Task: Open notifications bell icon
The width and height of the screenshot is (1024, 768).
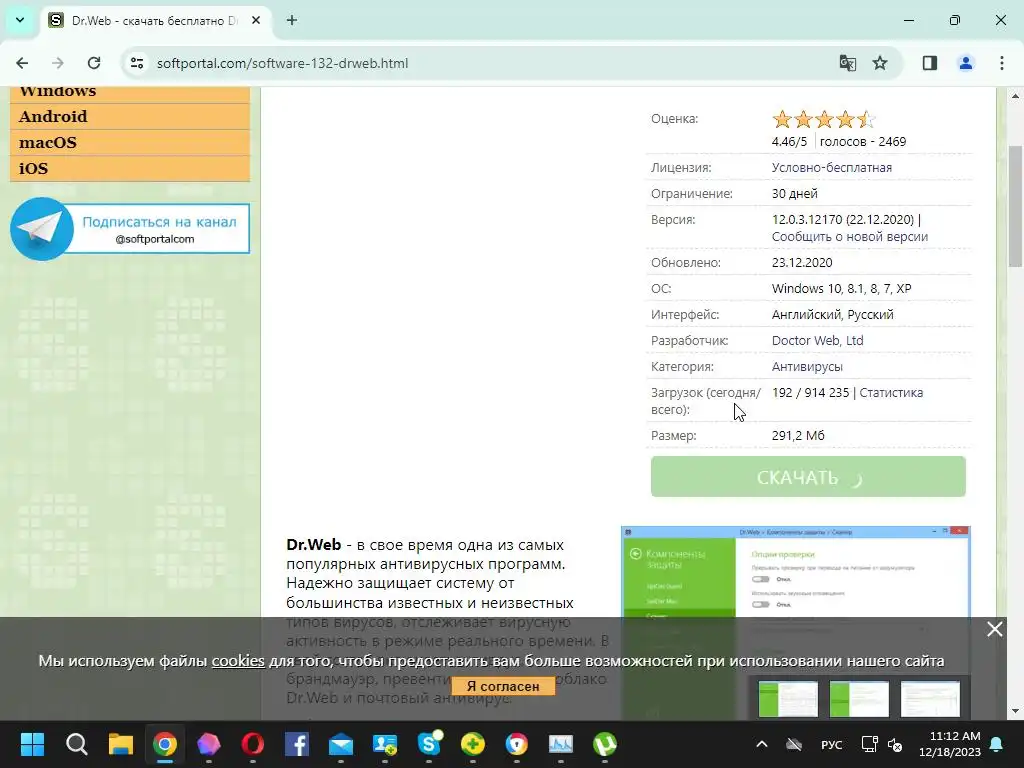Action: click(x=997, y=744)
